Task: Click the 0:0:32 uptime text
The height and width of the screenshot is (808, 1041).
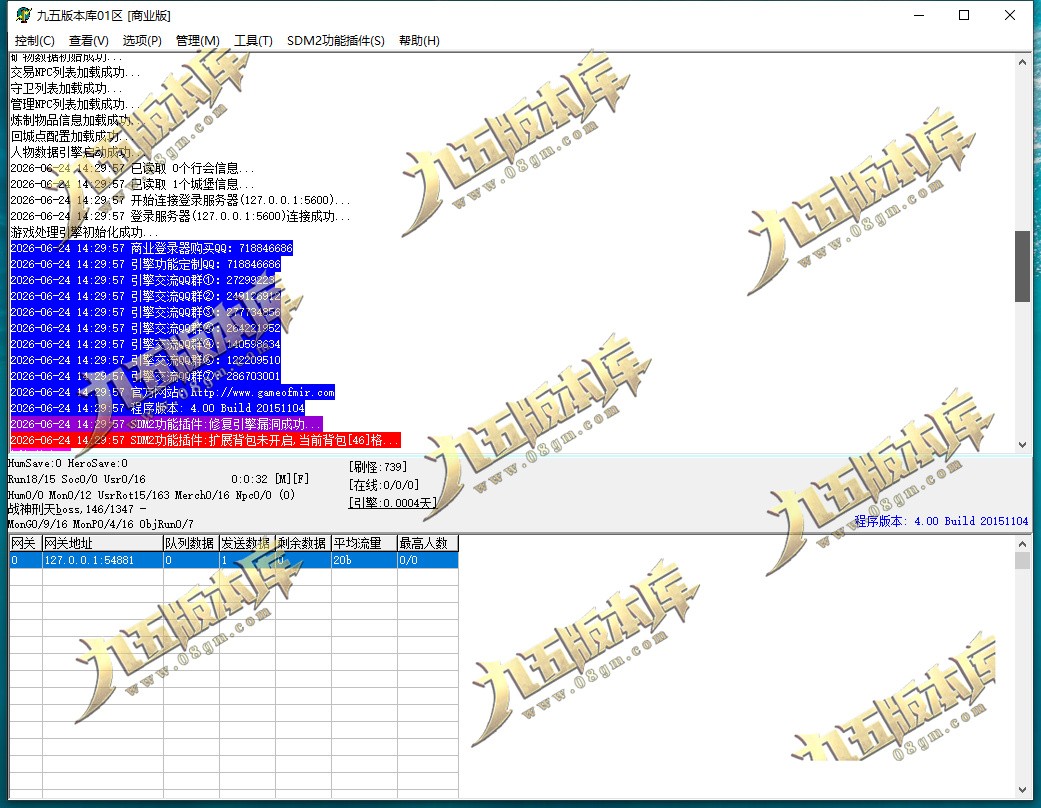Action: 250,479
